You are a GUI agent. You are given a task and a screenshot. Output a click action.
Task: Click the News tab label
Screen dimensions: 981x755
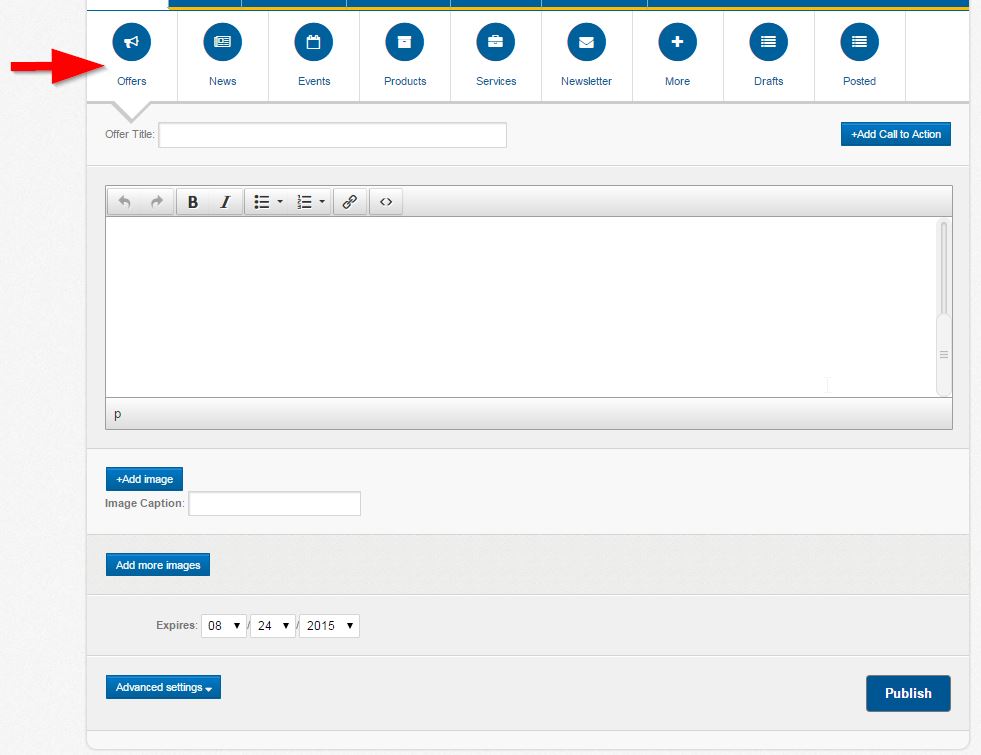(x=223, y=81)
